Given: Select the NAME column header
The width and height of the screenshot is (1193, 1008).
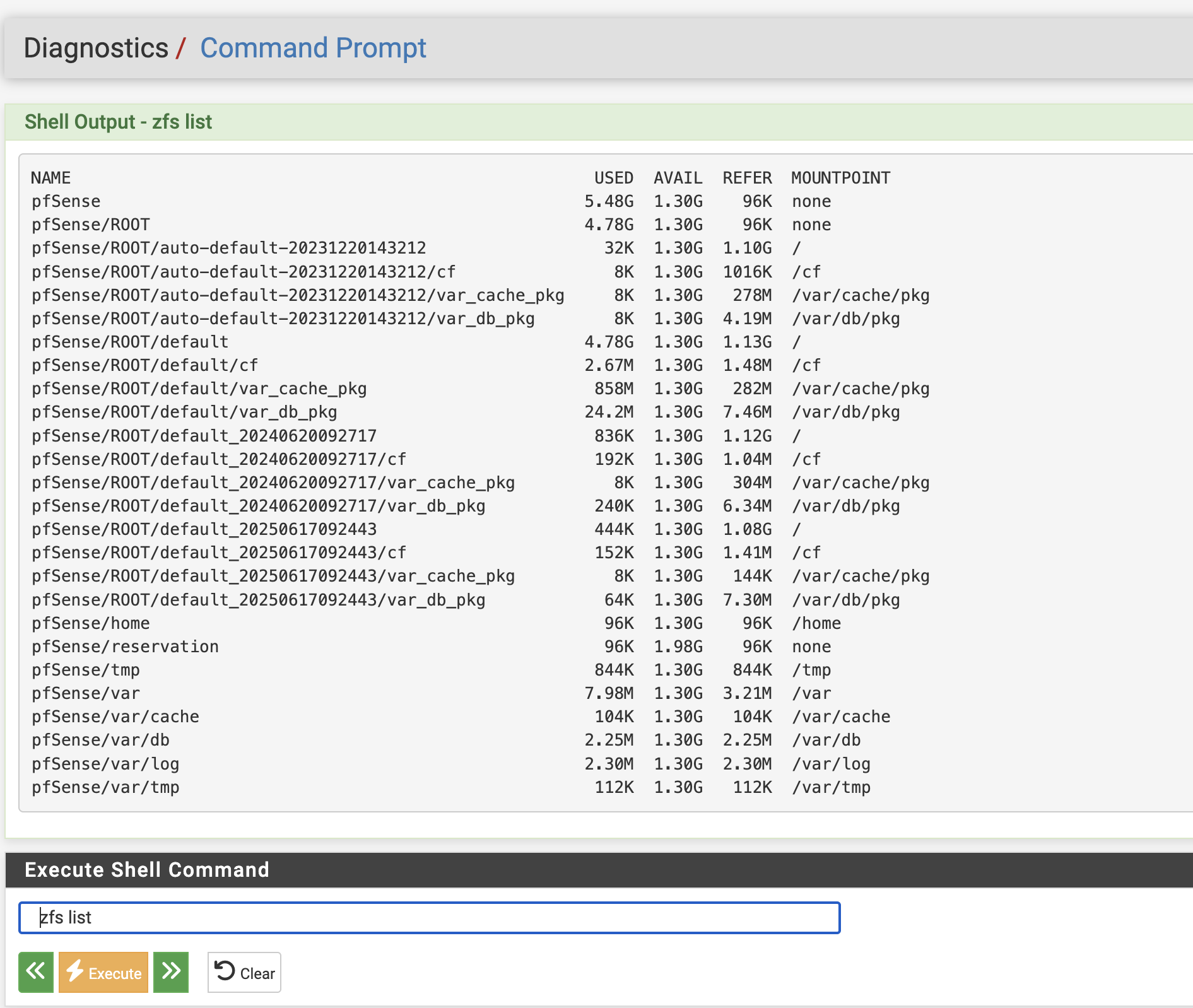Looking at the screenshot, I should (x=51, y=178).
